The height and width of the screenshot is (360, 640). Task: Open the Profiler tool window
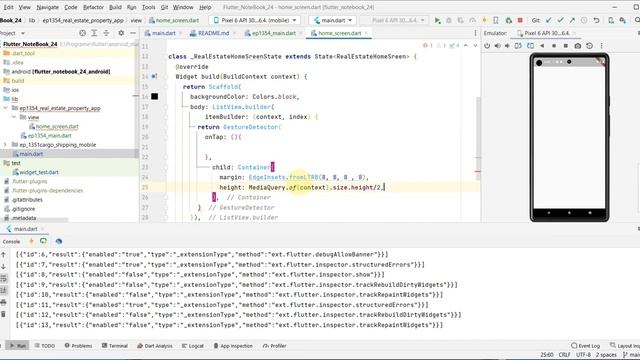coord(275,346)
